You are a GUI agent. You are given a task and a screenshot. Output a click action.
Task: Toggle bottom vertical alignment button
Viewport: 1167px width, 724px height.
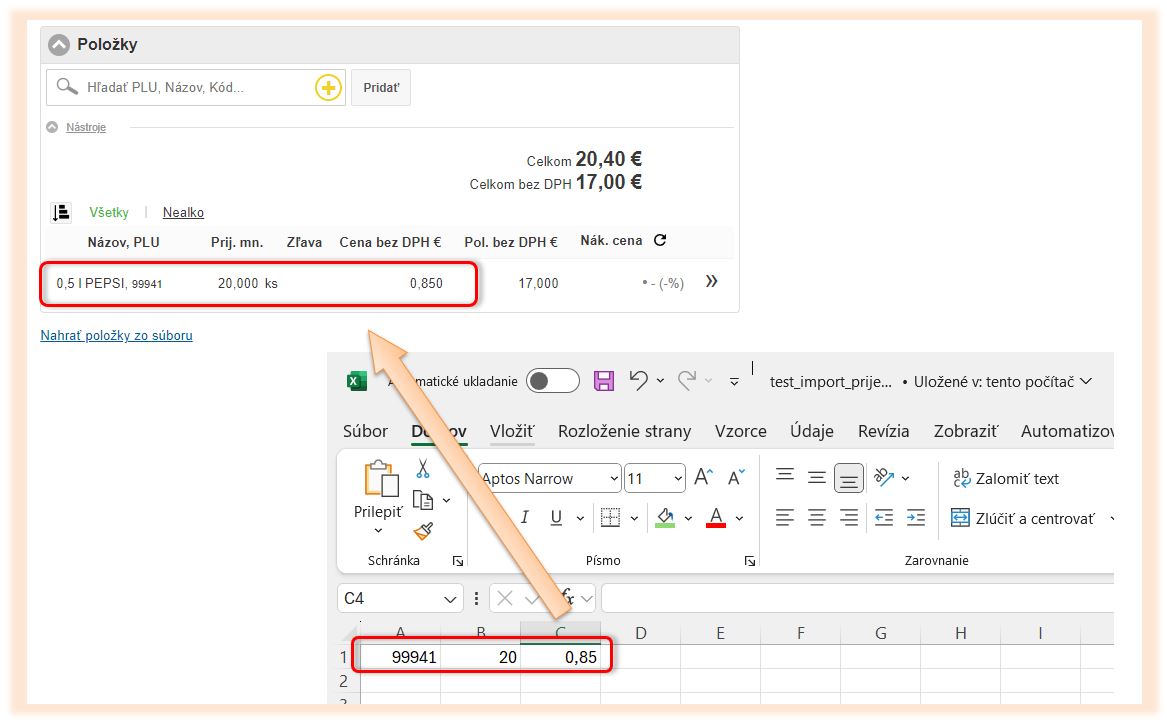pos(849,478)
